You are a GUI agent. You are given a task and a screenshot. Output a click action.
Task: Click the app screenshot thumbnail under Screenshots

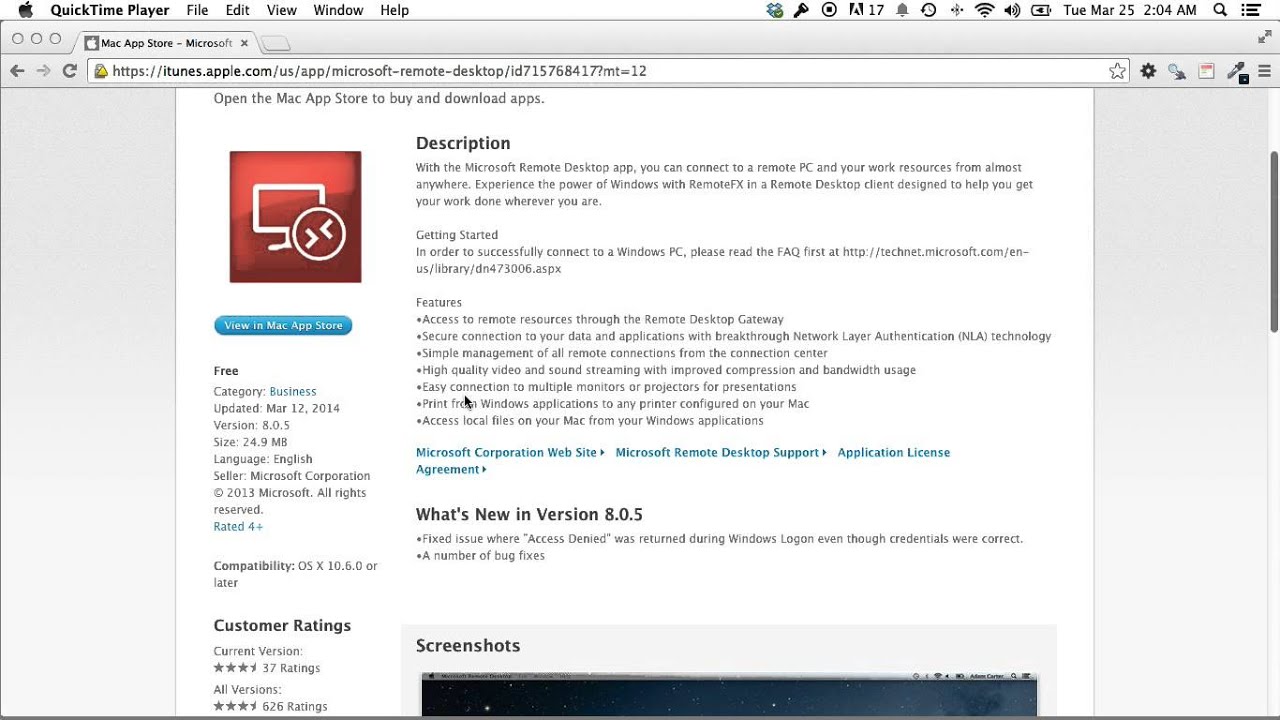coord(729,694)
